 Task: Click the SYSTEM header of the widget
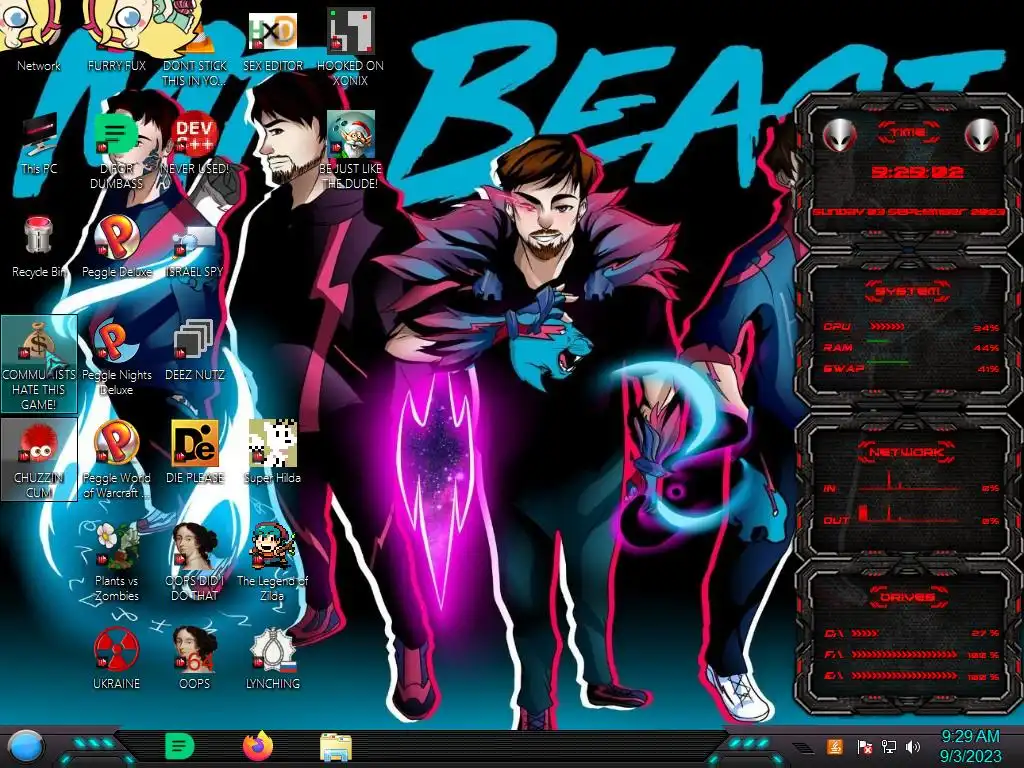(x=908, y=291)
